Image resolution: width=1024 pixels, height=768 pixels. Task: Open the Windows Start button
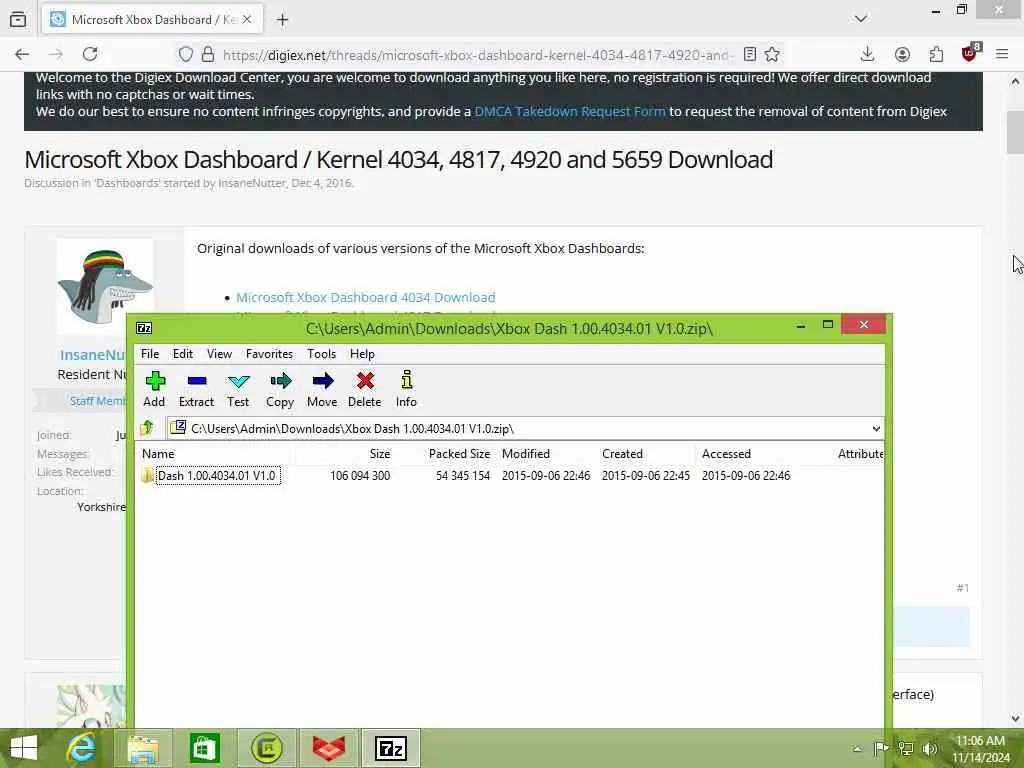click(x=24, y=748)
